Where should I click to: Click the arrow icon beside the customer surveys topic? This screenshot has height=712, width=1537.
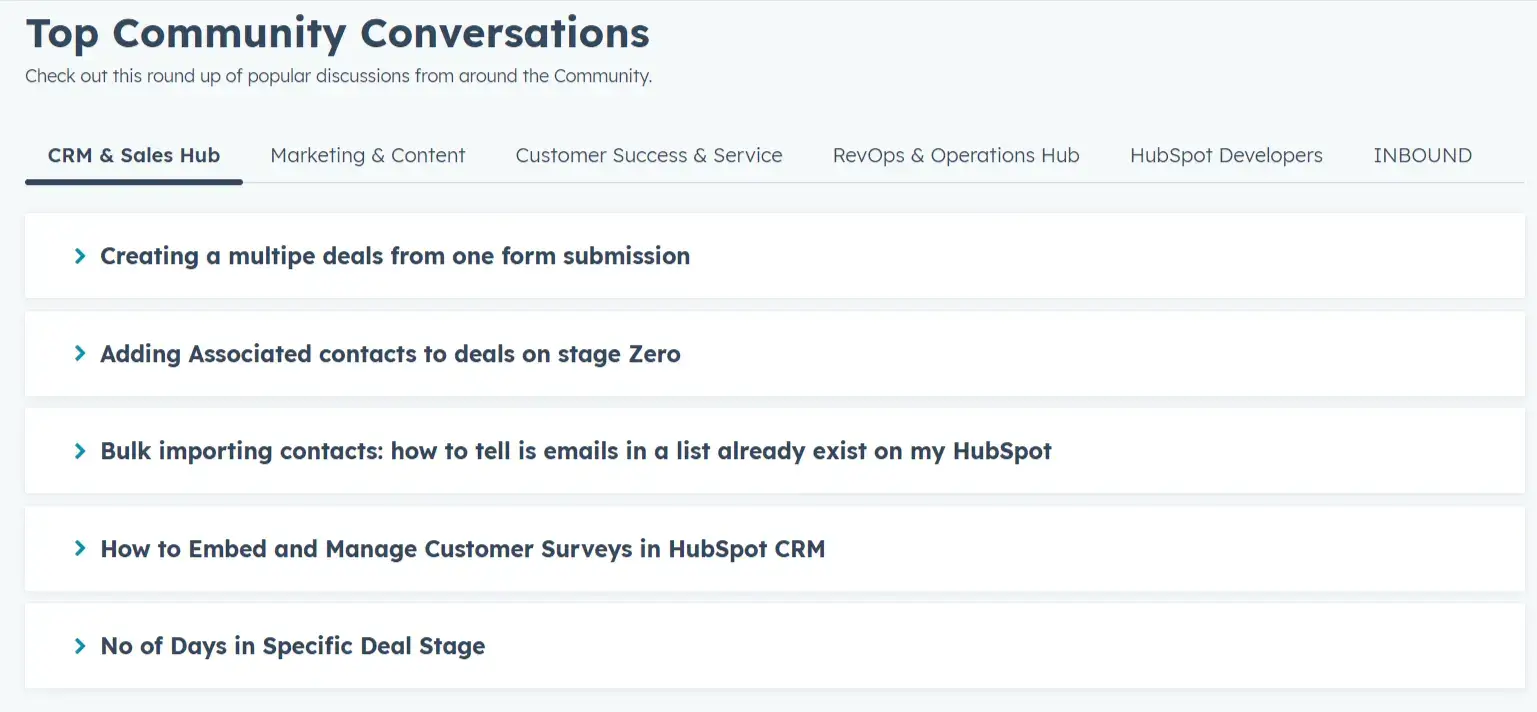(81, 548)
